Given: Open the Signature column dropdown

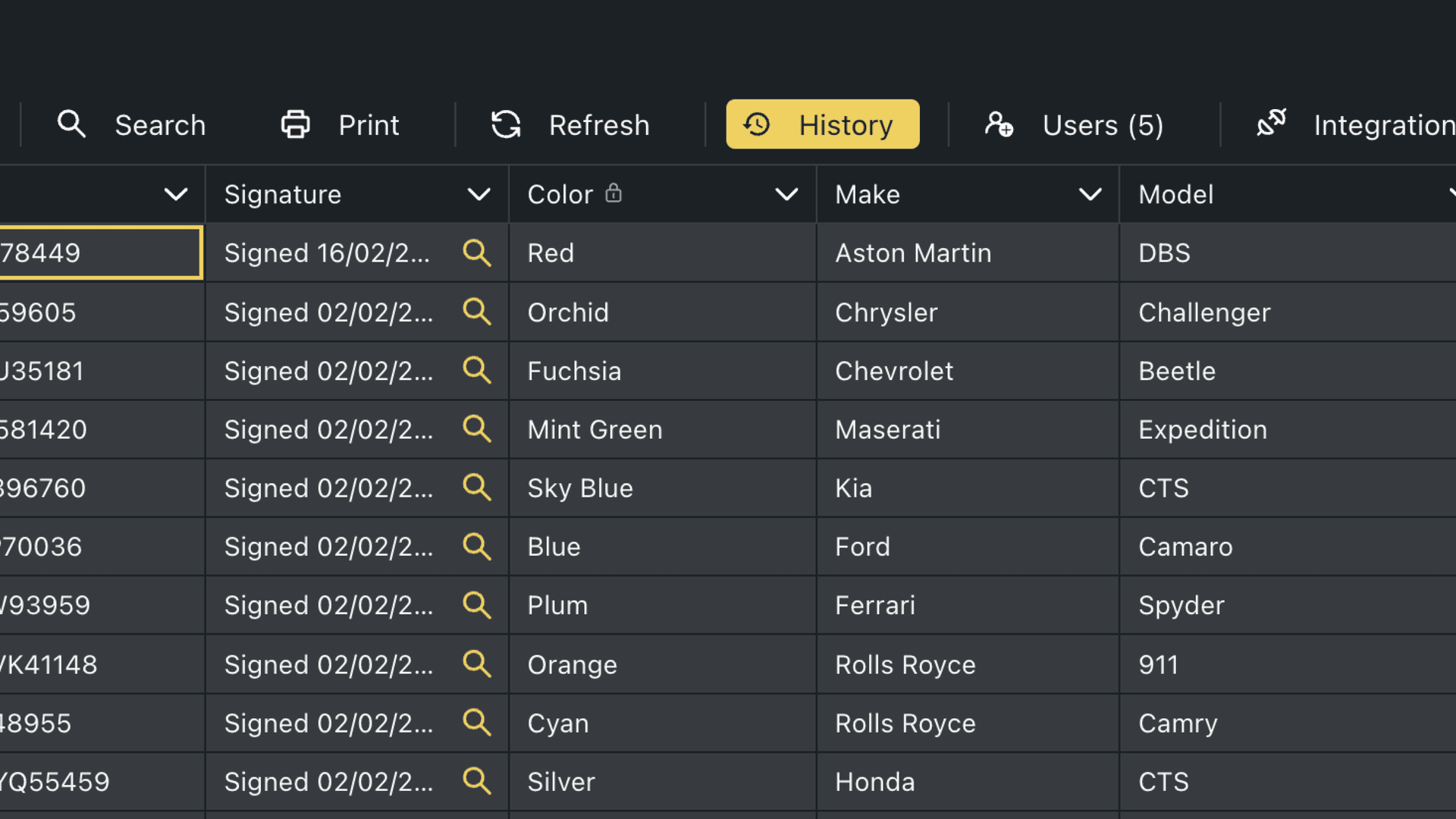Looking at the screenshot, I should click(479, 194).
